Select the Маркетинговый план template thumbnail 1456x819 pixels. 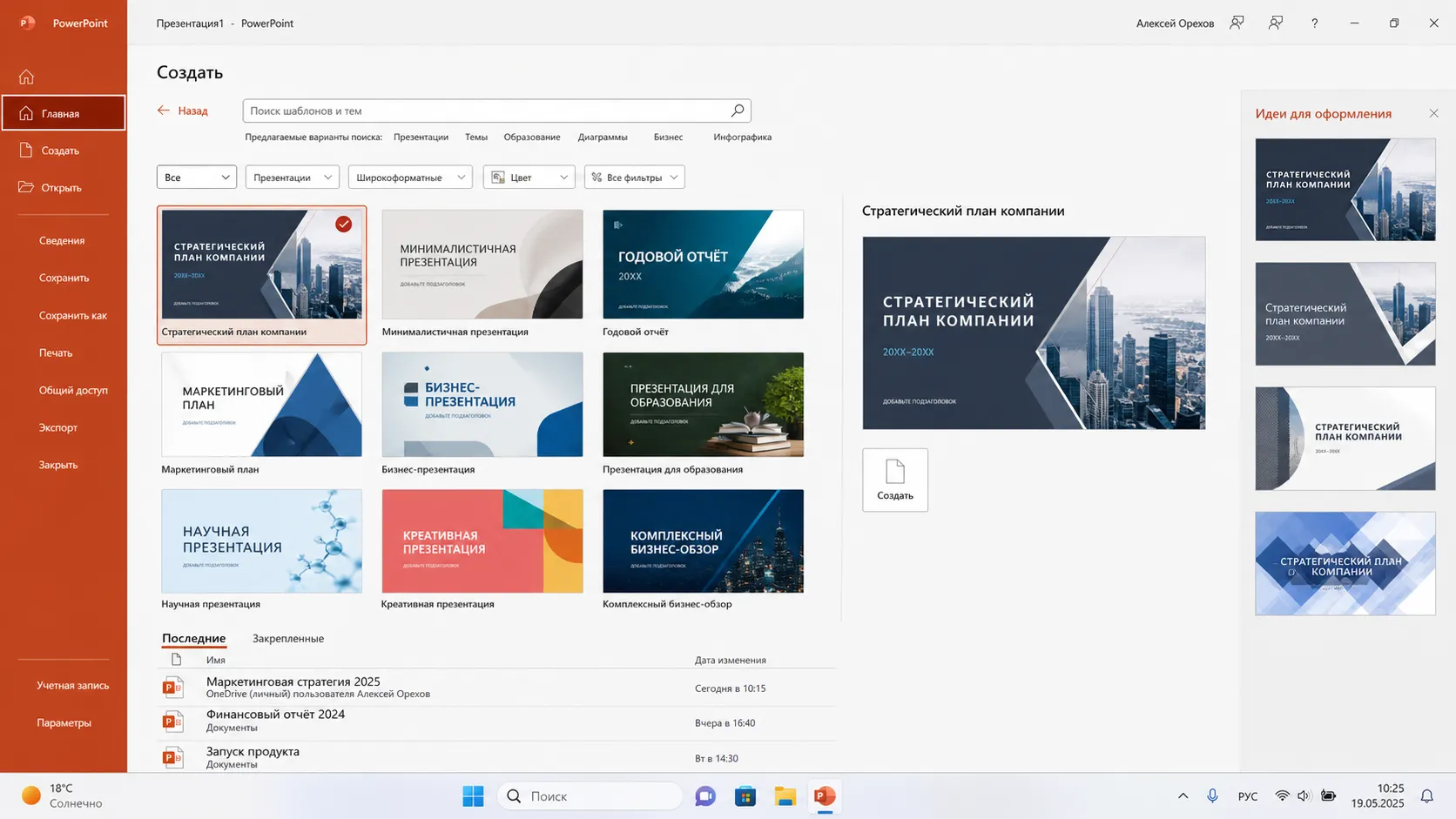tap(261, 404)
